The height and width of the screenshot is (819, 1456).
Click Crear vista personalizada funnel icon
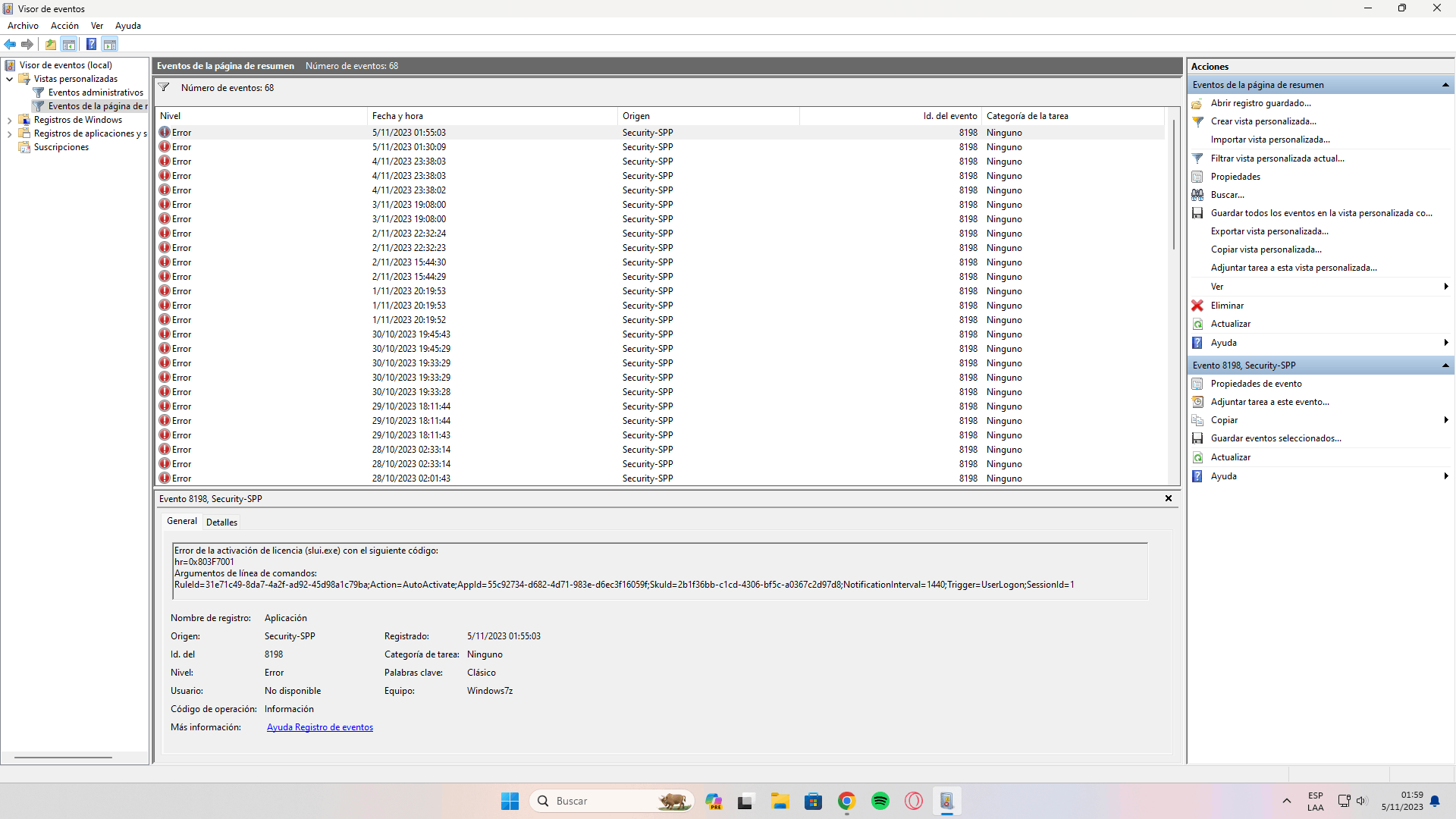click(1197, 121)
